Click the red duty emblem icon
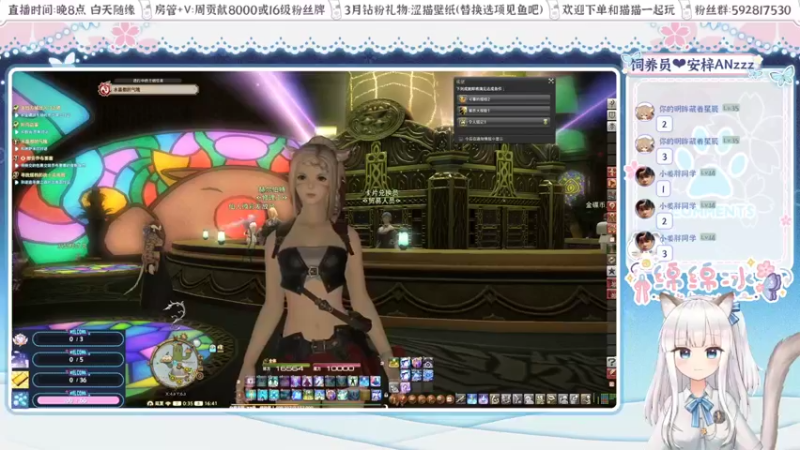800x450 pixels. pos(105,89)
